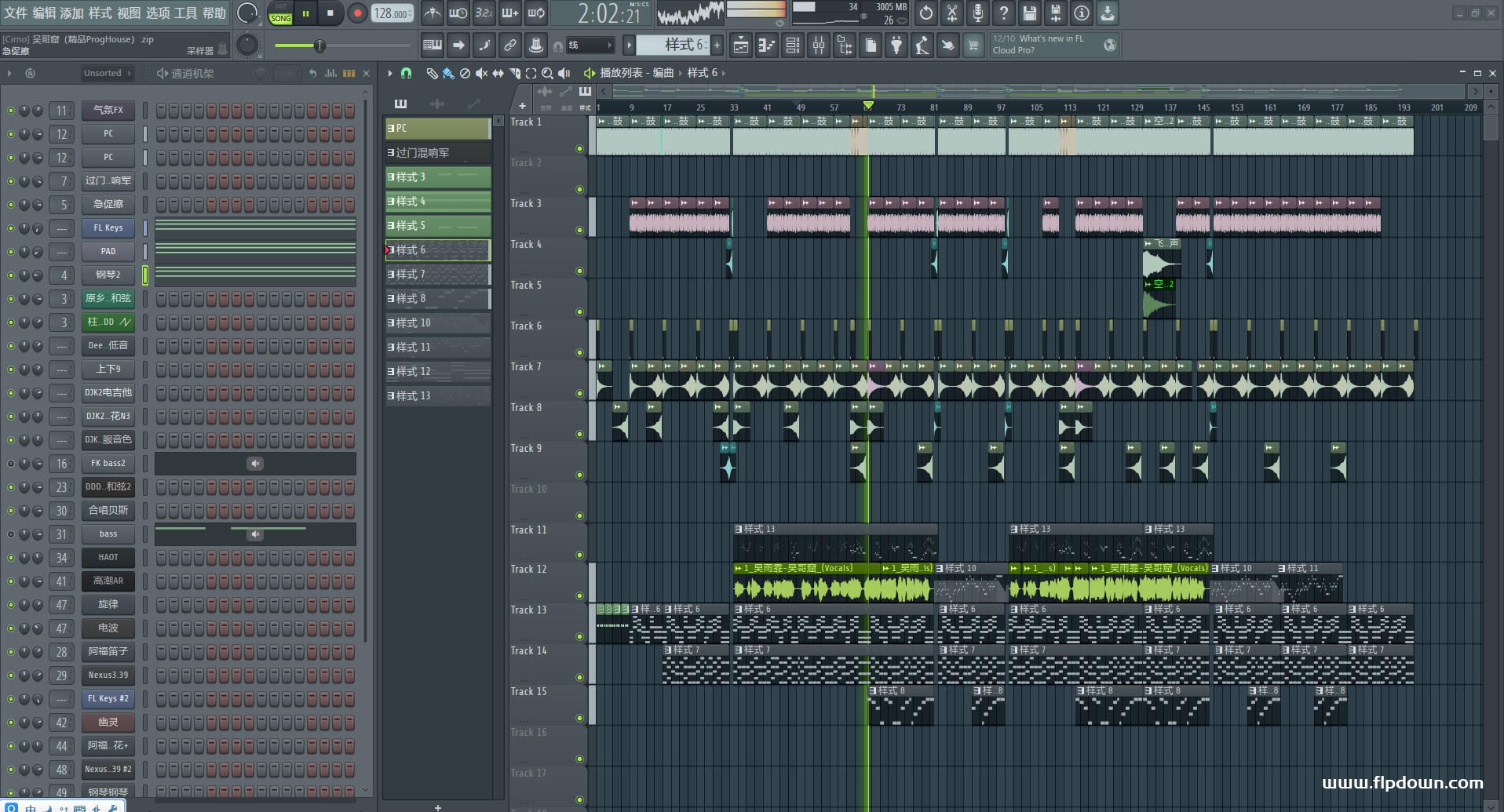
Task: Click the FL Keys channel button
Action: pyautogui.click(x=108, y=228)
